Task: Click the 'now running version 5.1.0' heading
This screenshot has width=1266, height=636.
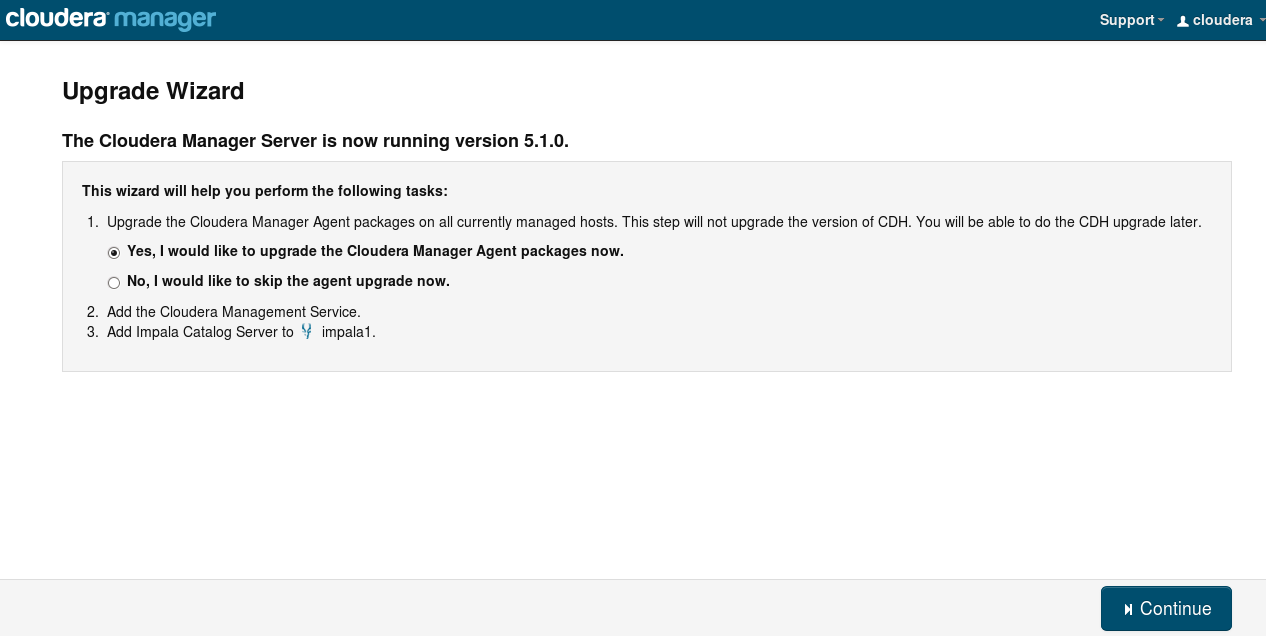Action: click(x=315, y=141)
